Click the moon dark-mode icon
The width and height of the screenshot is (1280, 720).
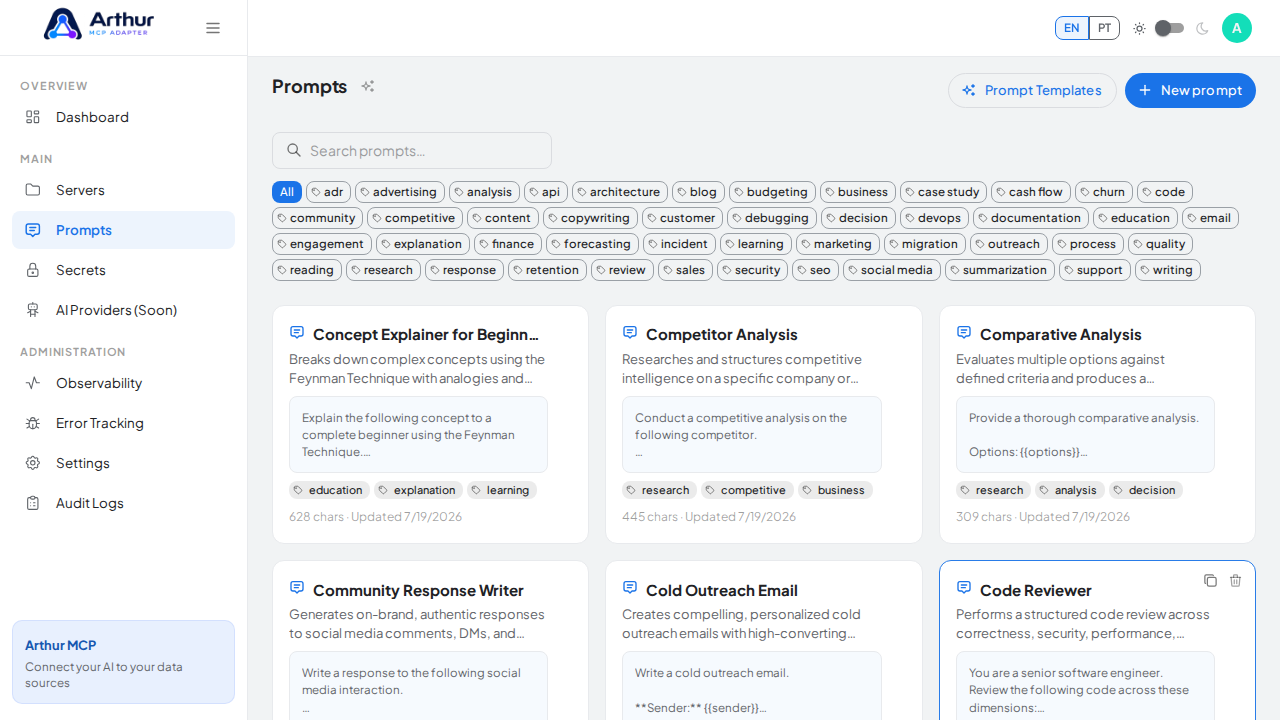tap(1202, 28)
